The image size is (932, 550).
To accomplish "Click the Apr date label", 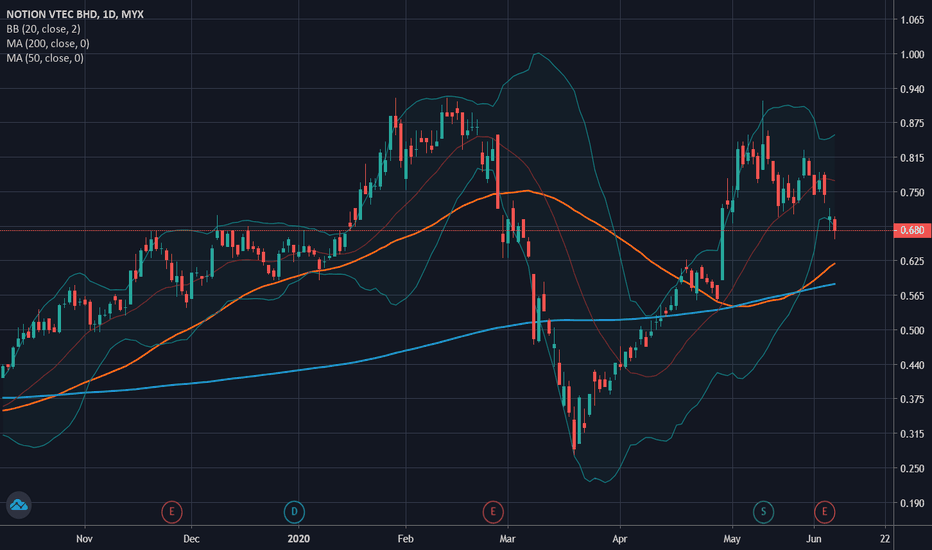I will point(620,539).
